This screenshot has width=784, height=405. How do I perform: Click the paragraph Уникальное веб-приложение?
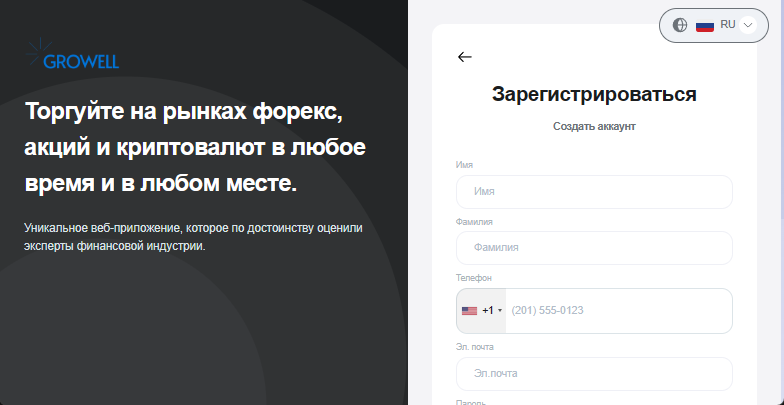tap(194, 237)
